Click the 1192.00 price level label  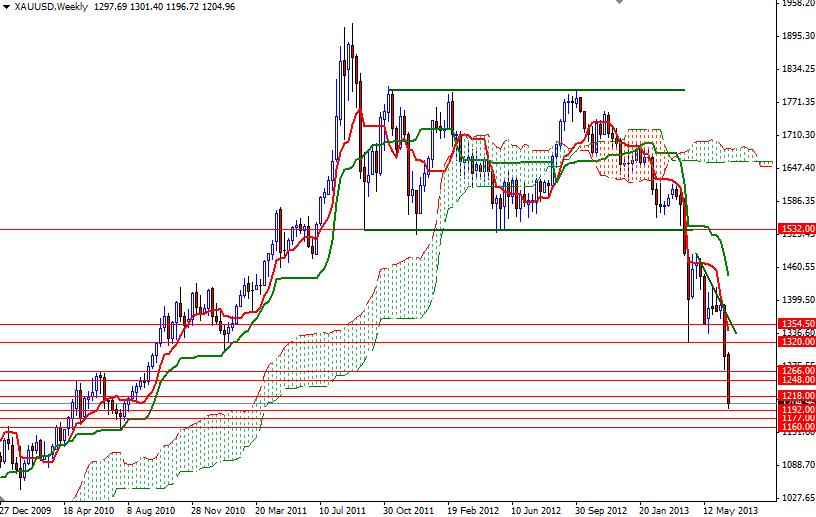795,410
